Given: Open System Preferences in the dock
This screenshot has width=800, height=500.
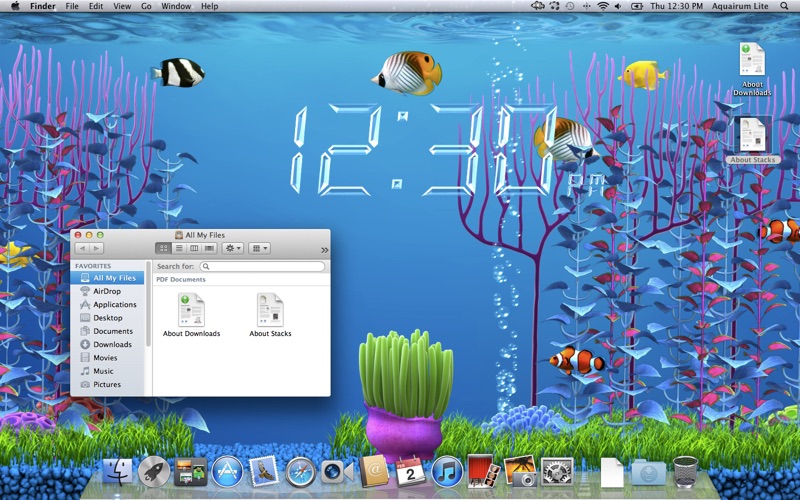Looking at the screenshot, I should coord(556,471).
